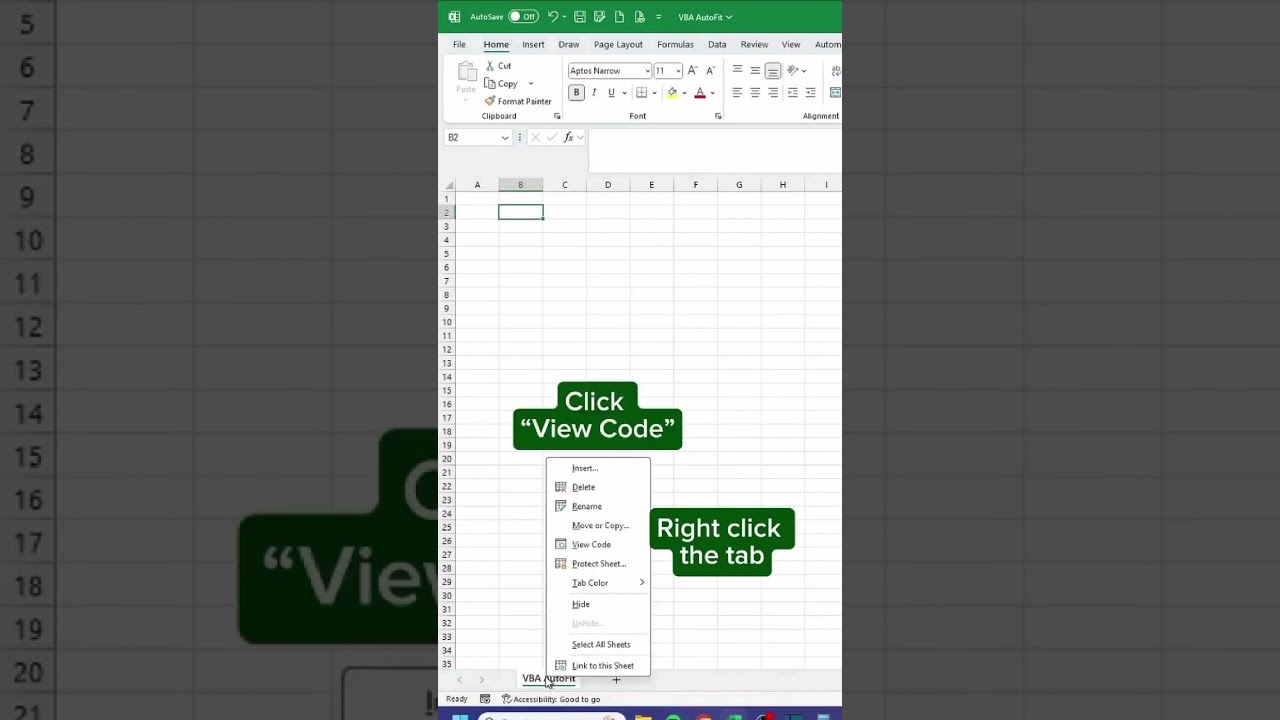Open the Aptos Narrow font name box
This screenshot has width=1280, height=720.
coord(610,71)
